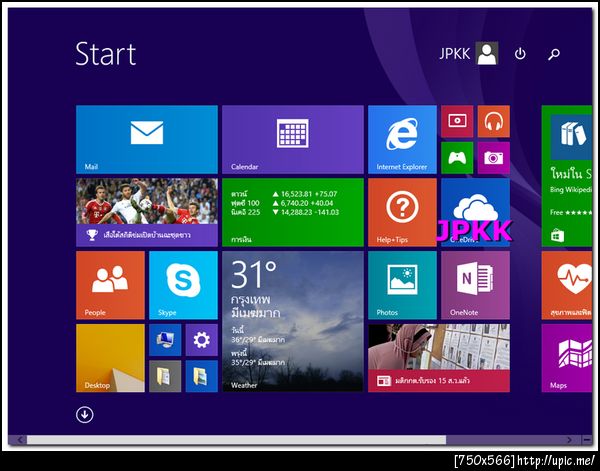Click the power options icon
Image resolution: width=600 pixels, height=471 pixels.
[520, 54]
